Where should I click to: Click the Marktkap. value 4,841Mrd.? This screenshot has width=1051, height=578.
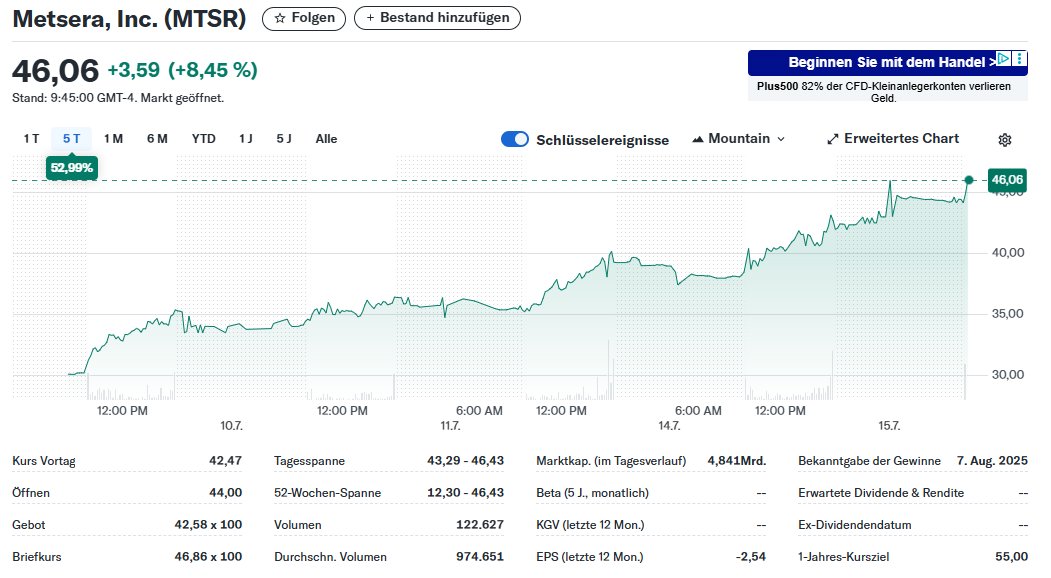coord(737,461)
